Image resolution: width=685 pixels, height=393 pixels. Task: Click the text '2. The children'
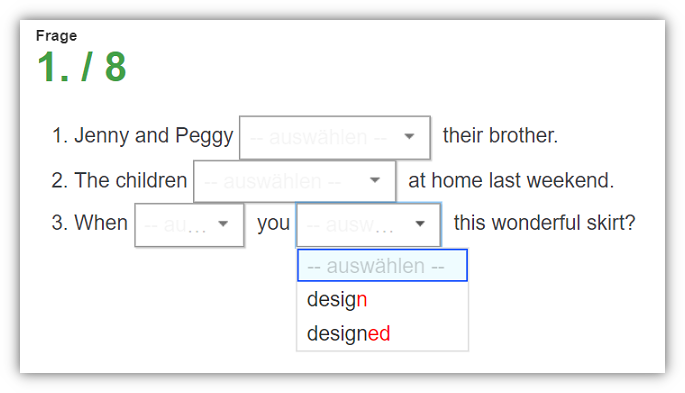coord(119,180)
